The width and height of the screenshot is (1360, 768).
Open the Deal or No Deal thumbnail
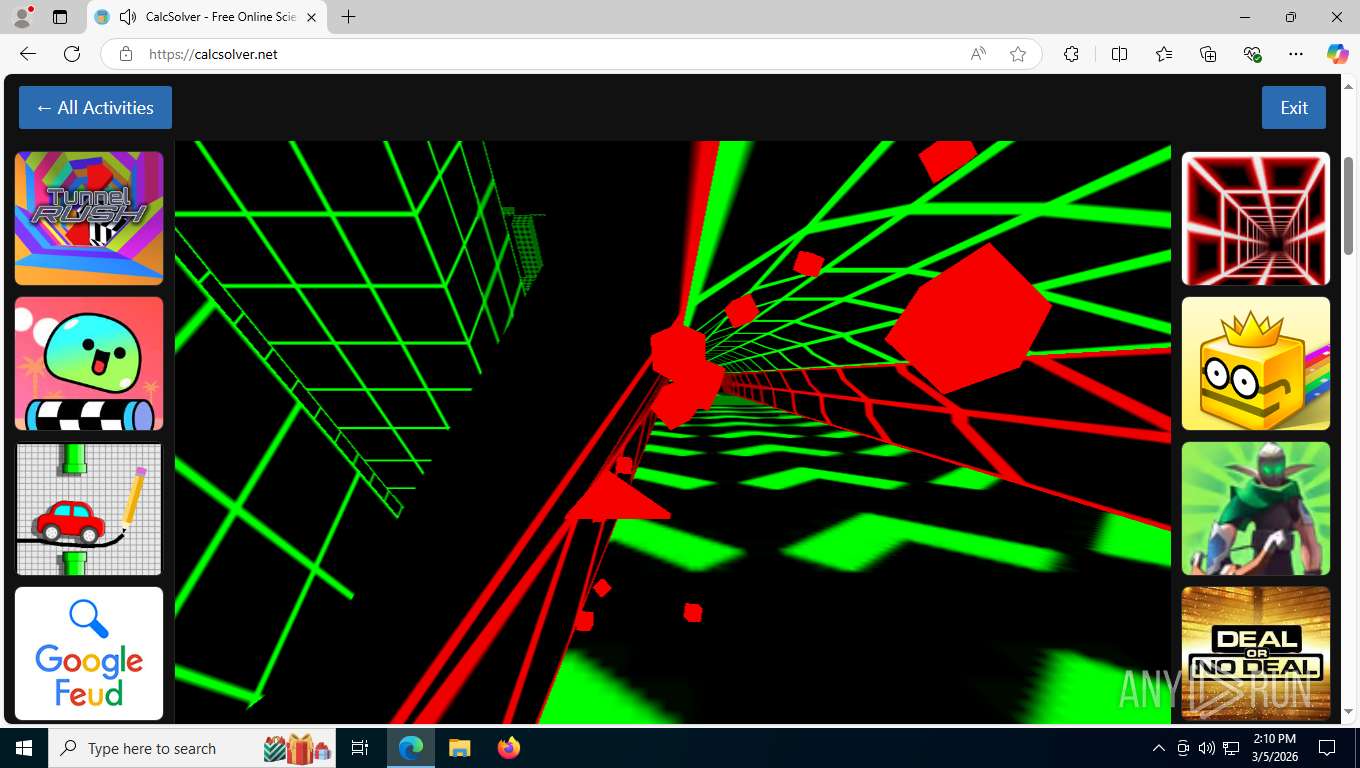1256,653
